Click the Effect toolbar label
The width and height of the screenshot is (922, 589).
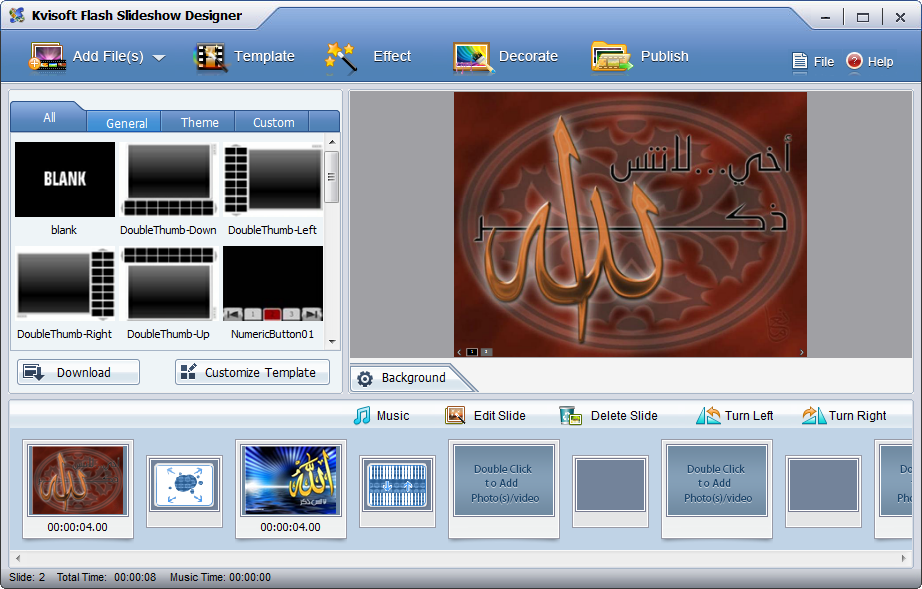point(392,56)
